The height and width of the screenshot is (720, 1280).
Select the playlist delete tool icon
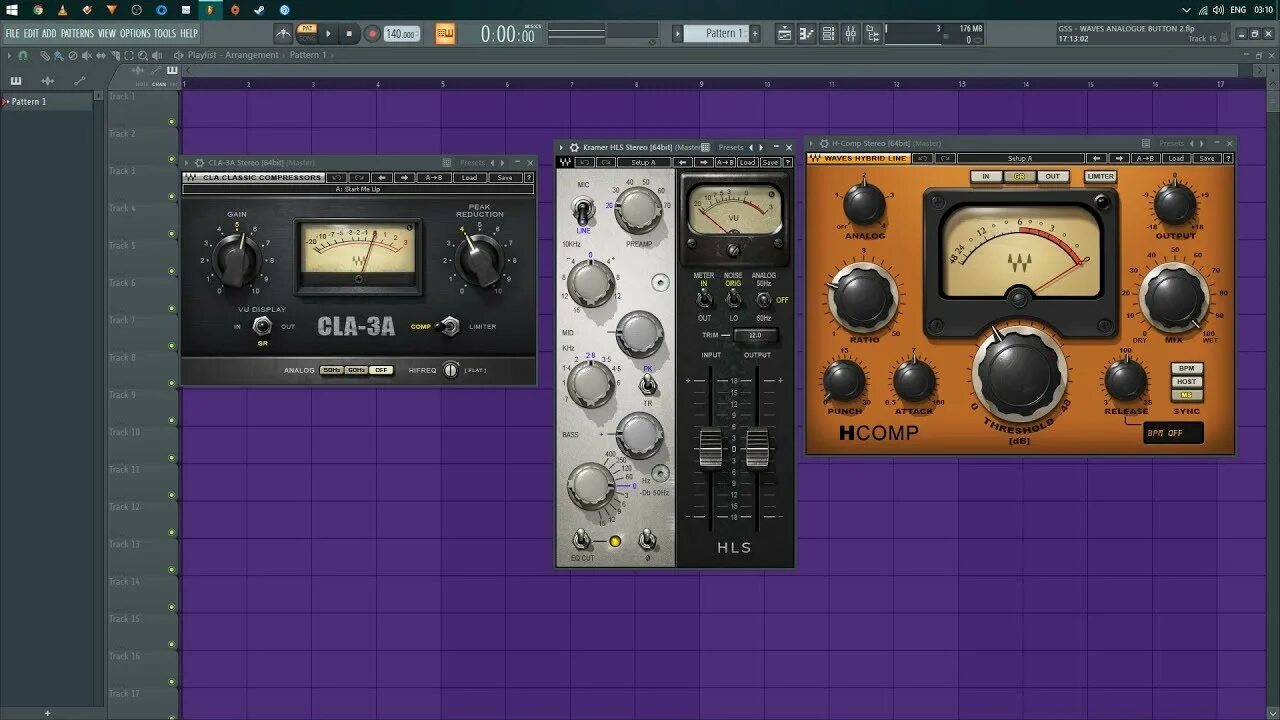click(x=72, y=55)
